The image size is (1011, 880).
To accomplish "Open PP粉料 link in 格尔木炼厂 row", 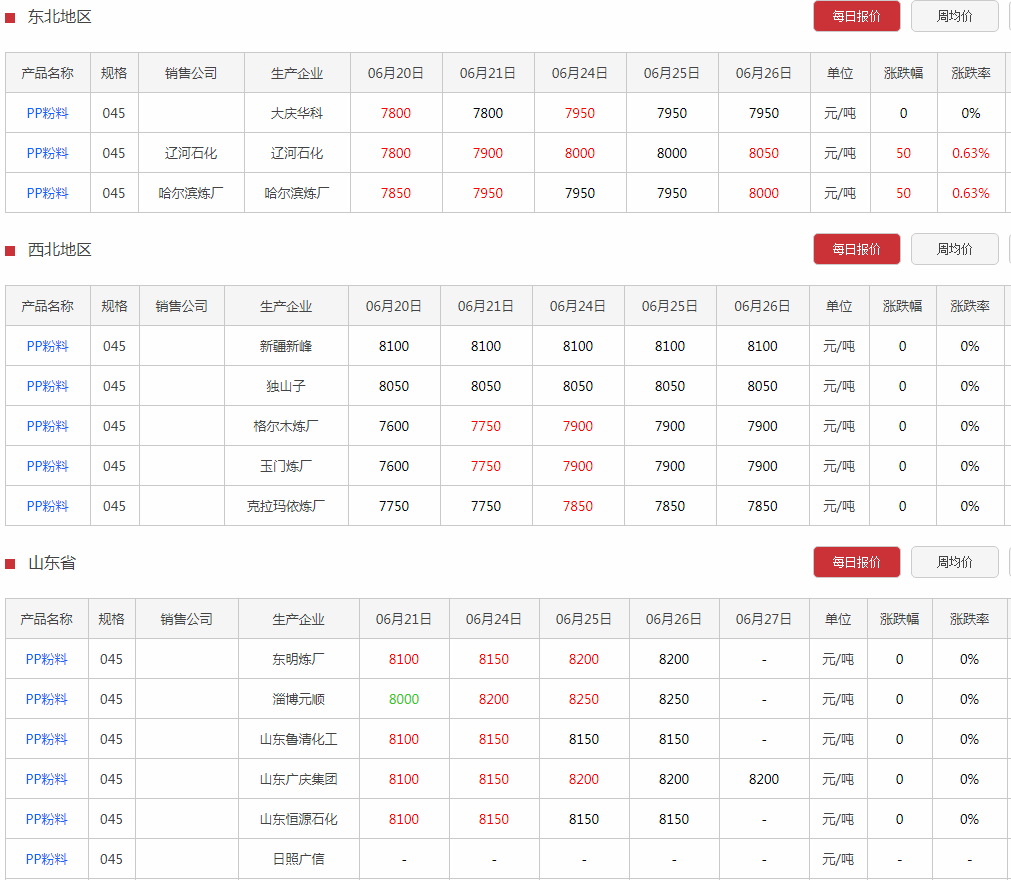I will point(47,426).
